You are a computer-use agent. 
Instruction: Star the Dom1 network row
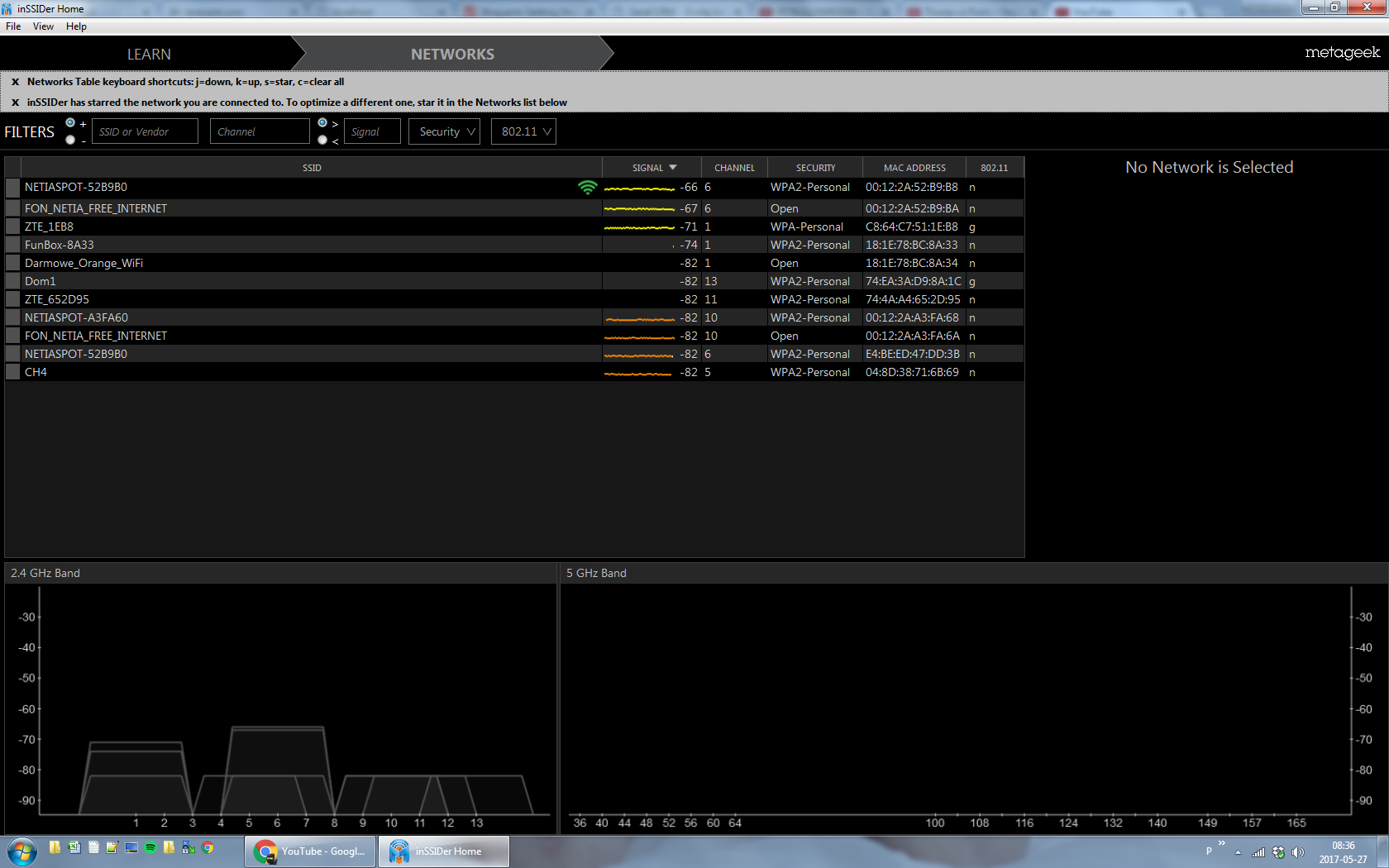(x=12, y=281)
